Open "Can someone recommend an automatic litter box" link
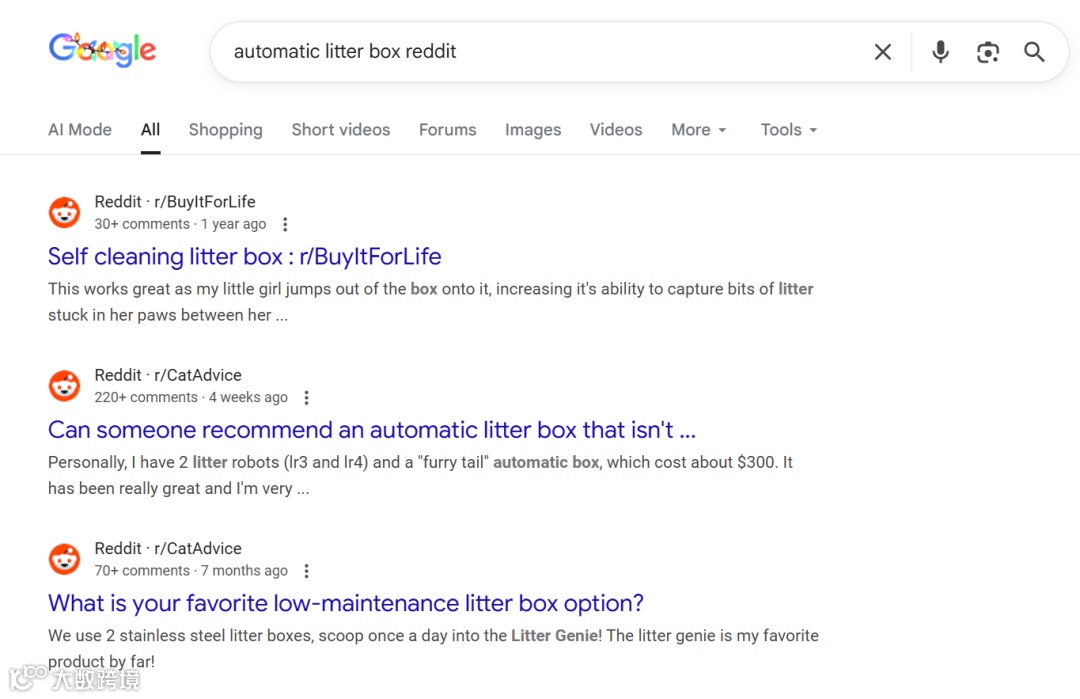Screen dimensions: 1080x699 pyautogui.click(x=371, y=430)
